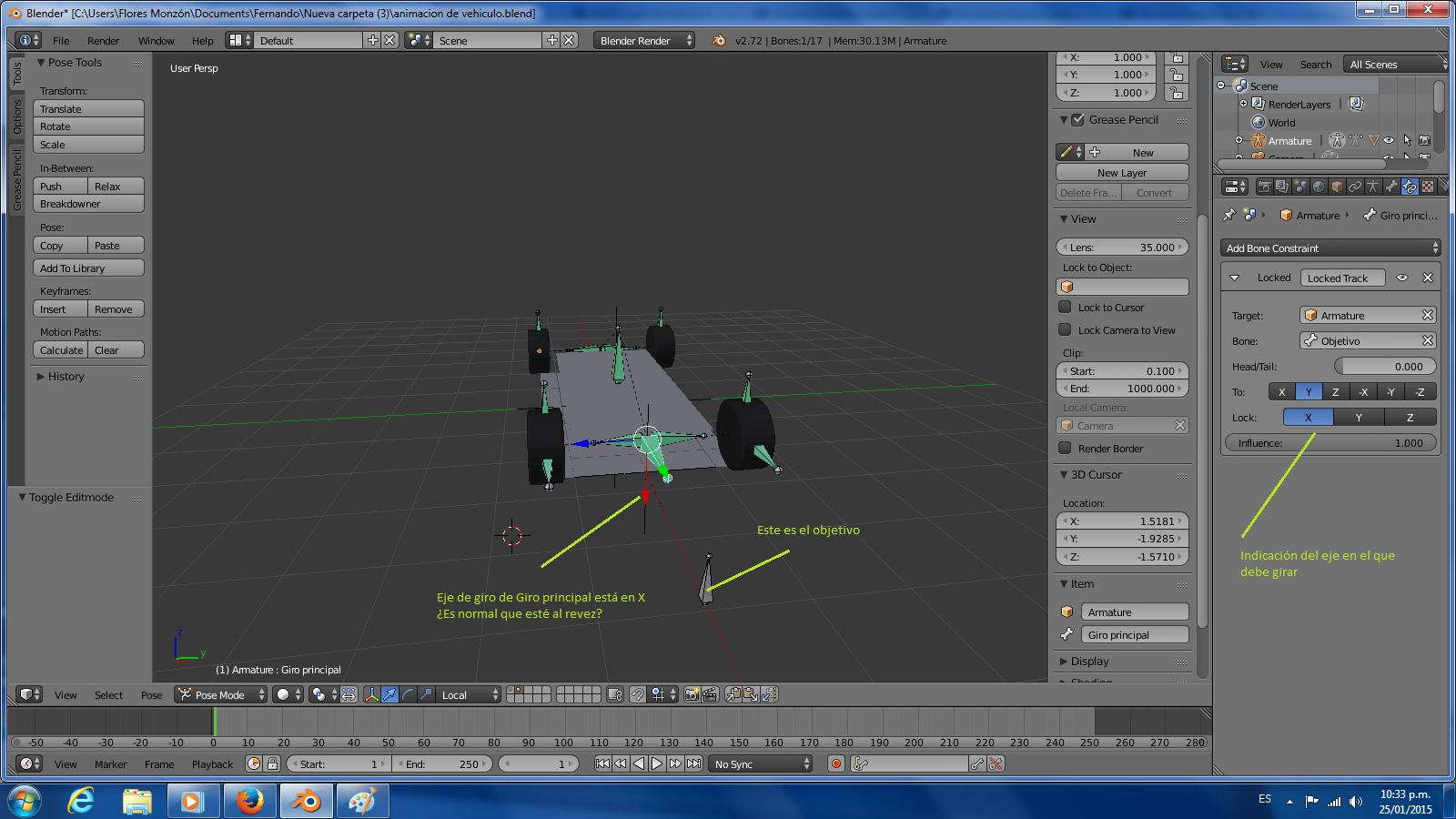Click the Object properties cube tab icon

tap(1337, 187)
